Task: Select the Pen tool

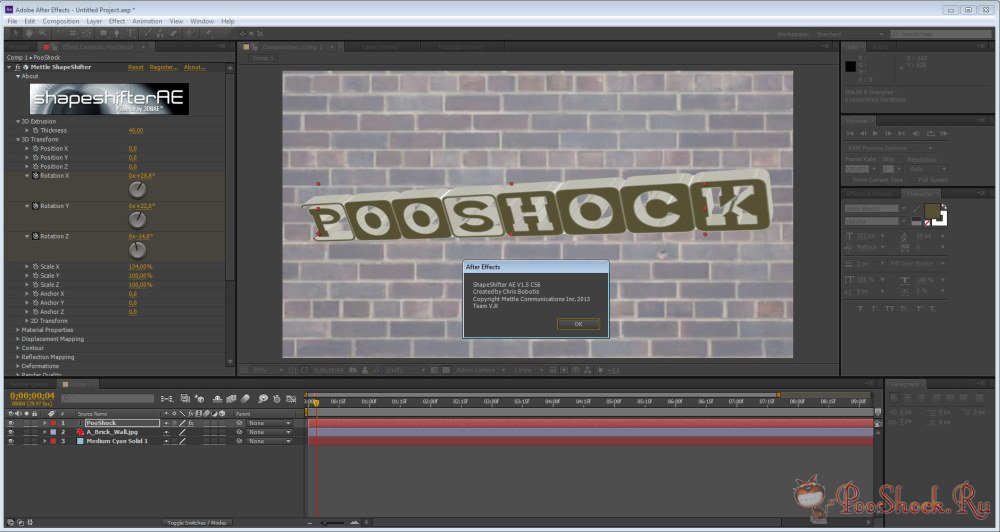Action: click(117, 33)
